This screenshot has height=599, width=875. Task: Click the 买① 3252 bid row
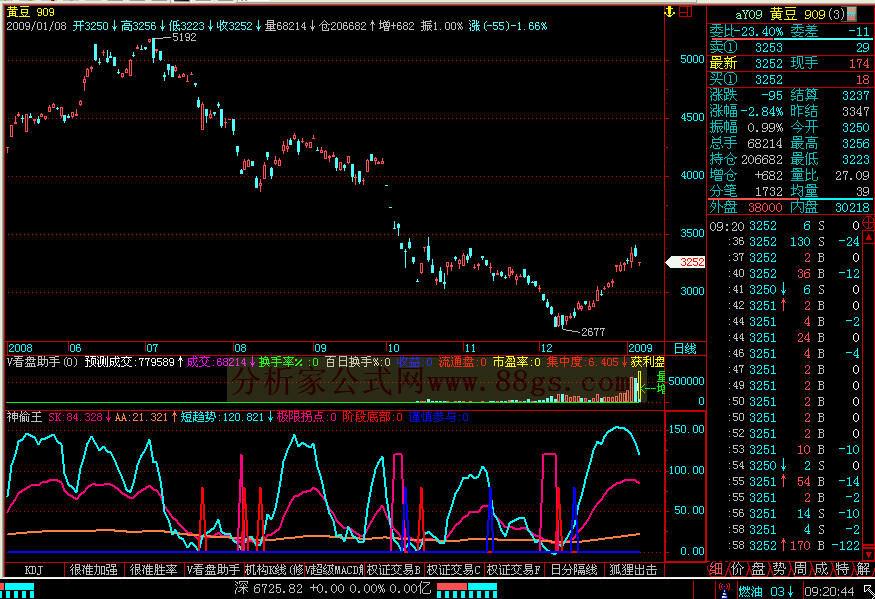point(790,79)
